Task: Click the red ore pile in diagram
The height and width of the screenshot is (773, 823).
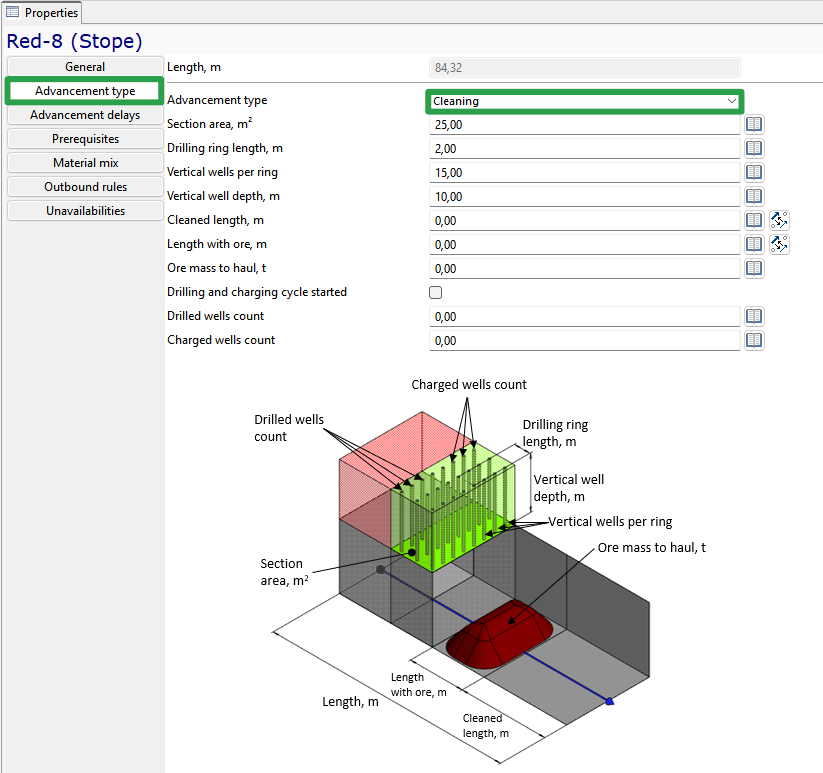Action: click(499, 635)
